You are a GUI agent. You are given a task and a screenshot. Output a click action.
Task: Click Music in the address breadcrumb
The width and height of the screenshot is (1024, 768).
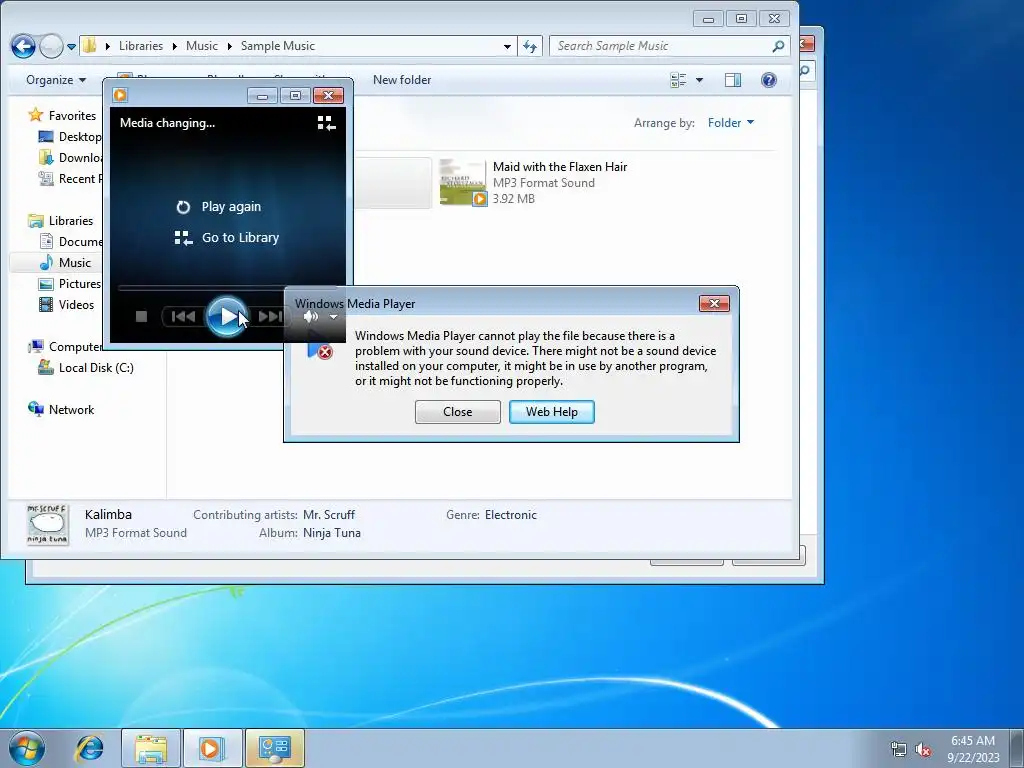click(x=202, y=46)
